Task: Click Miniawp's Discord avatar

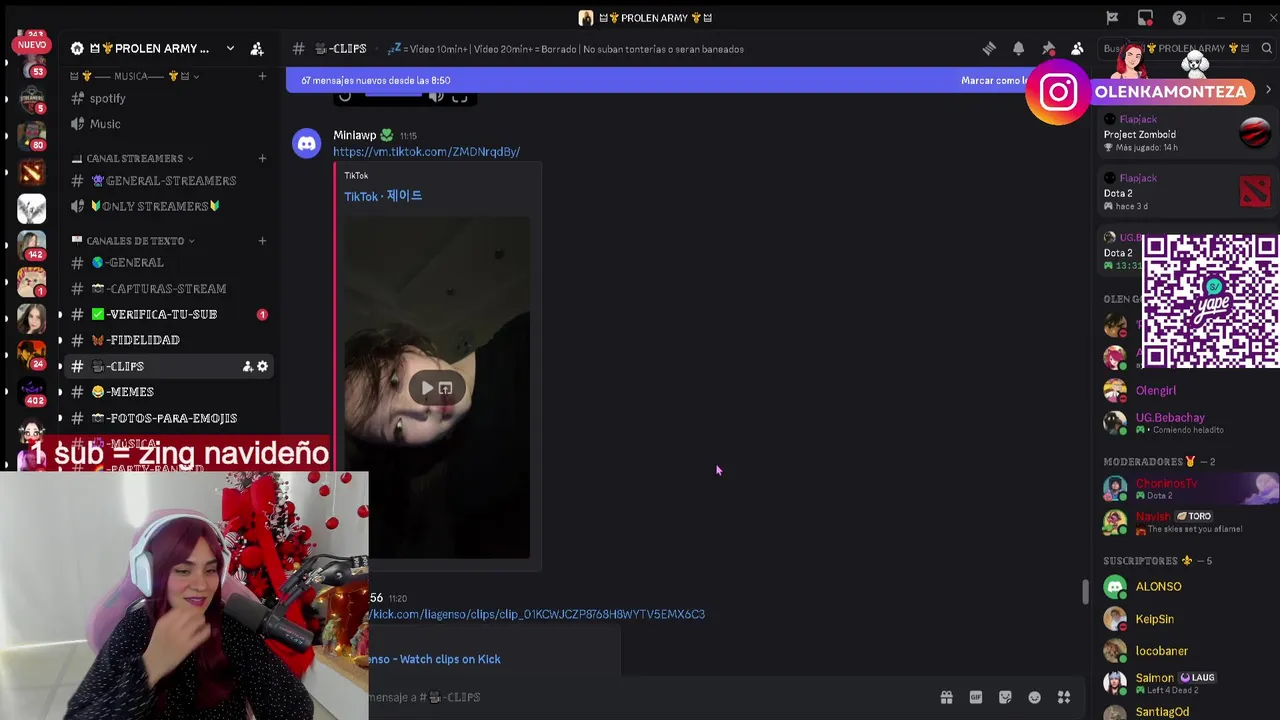Action: [x=307, y=144]
